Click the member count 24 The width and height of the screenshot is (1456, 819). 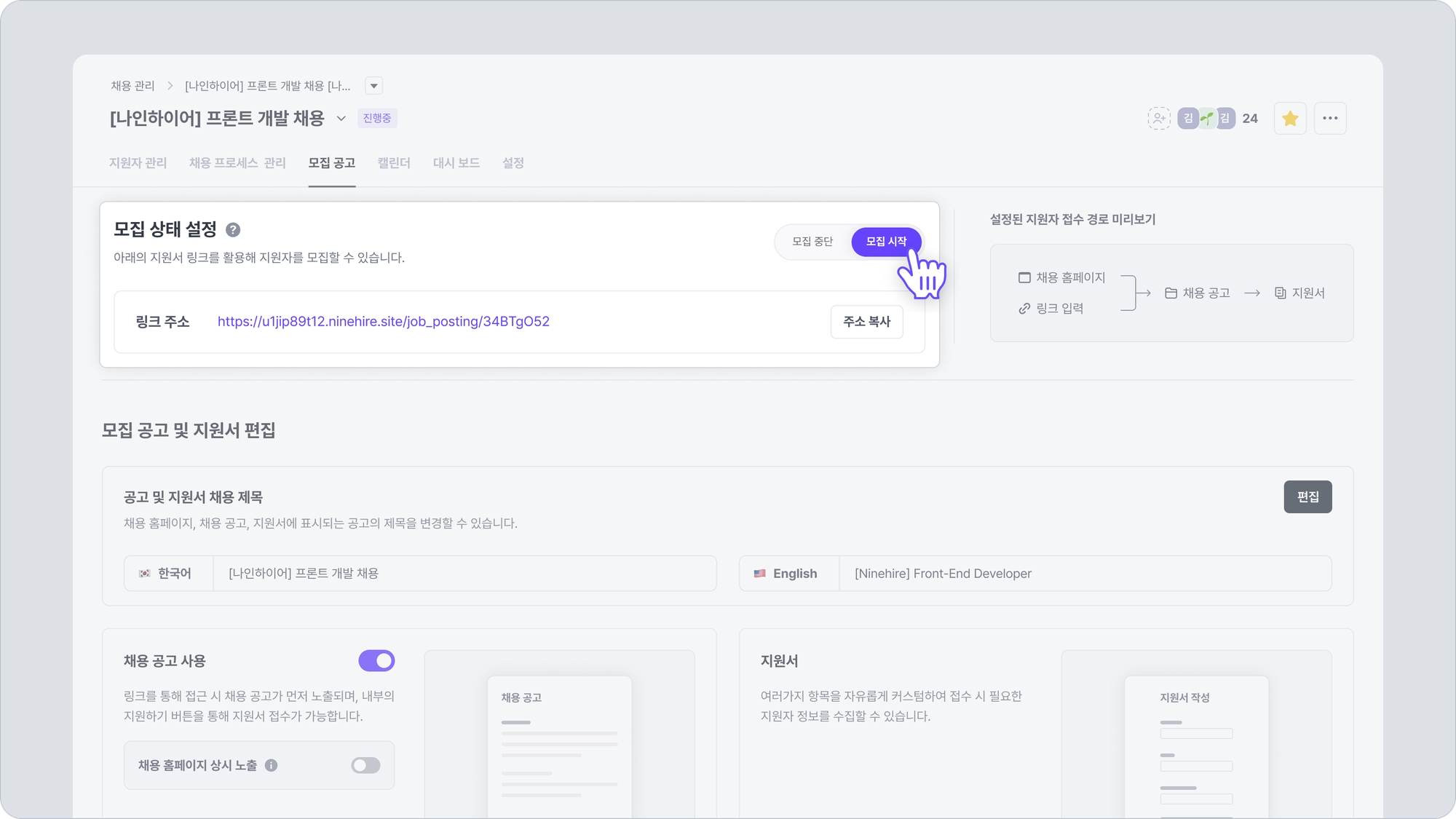(x=1250, y=118)
